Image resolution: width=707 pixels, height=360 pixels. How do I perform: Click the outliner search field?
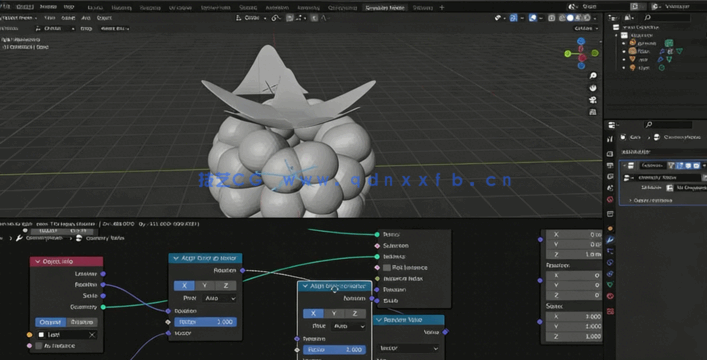click(x=667, y=18)
